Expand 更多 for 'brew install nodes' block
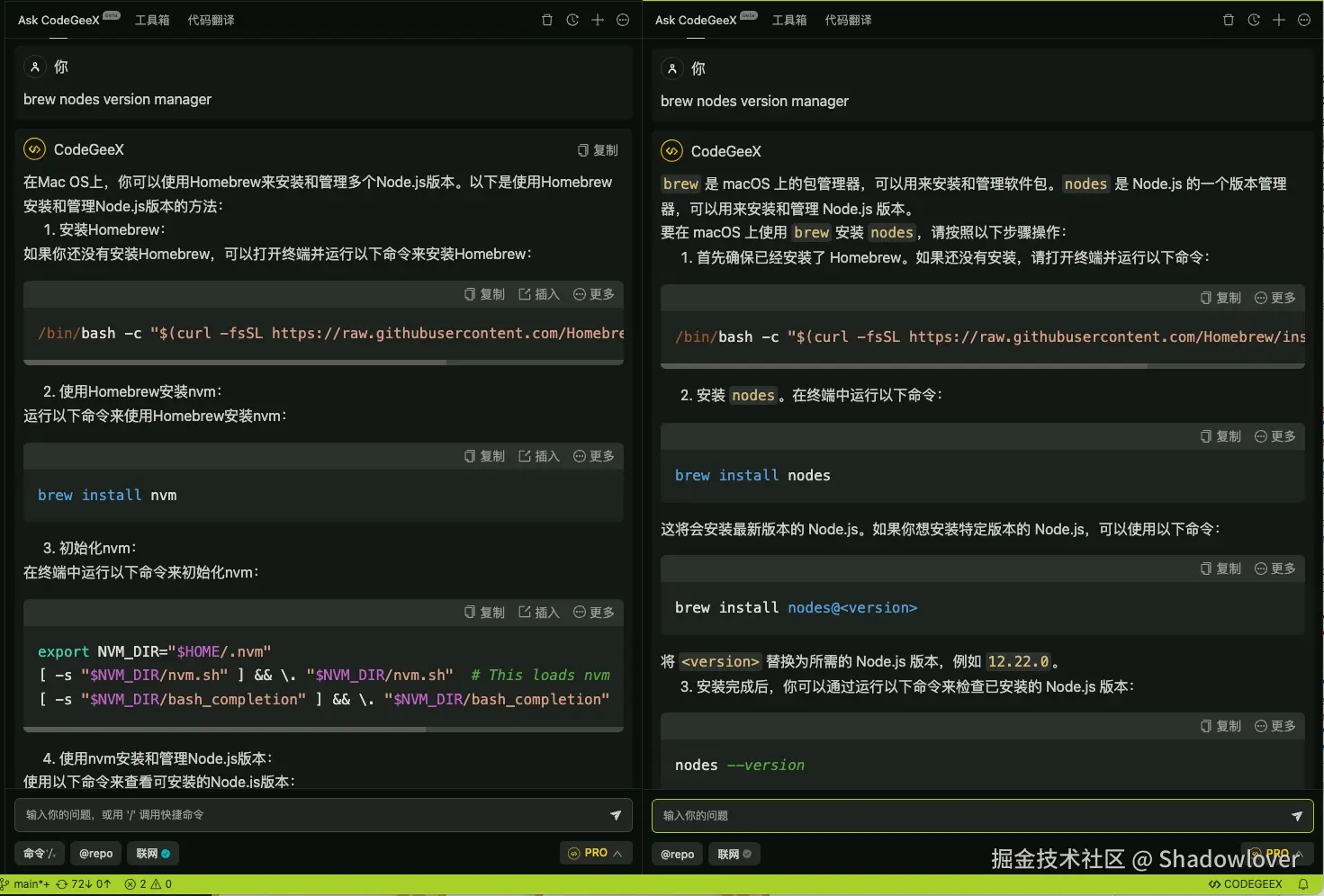This screenshot has height=896, width=1324. click(1275, 436)
